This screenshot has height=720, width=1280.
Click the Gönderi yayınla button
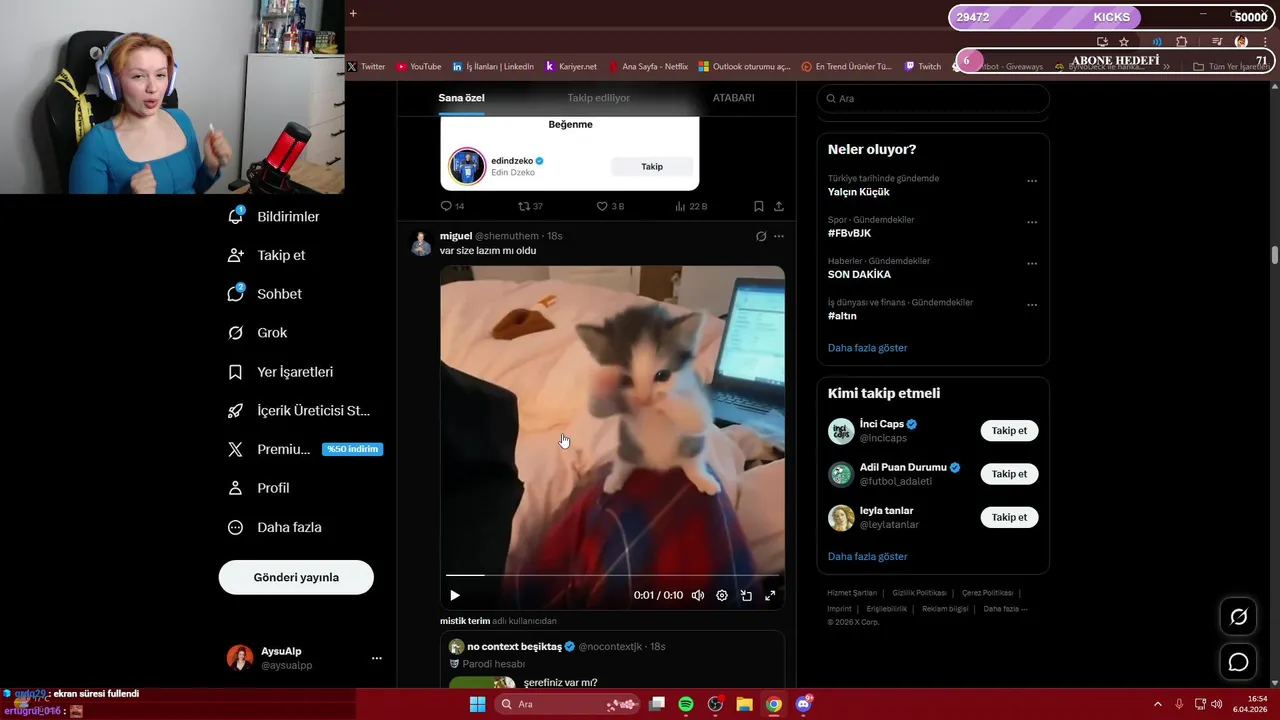point(296,577)
